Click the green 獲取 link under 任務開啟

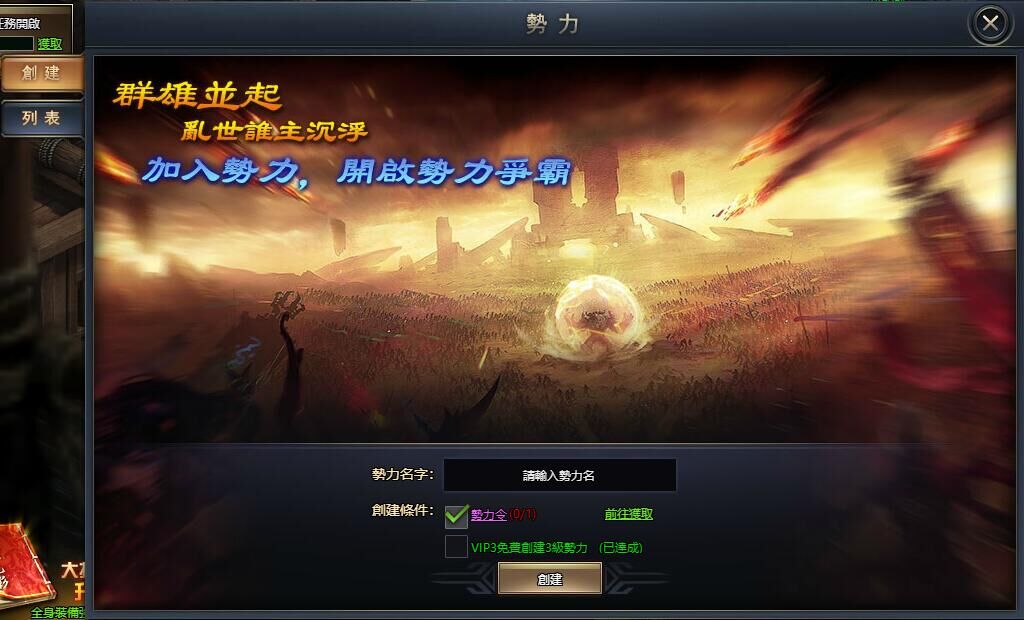[50, 44]
